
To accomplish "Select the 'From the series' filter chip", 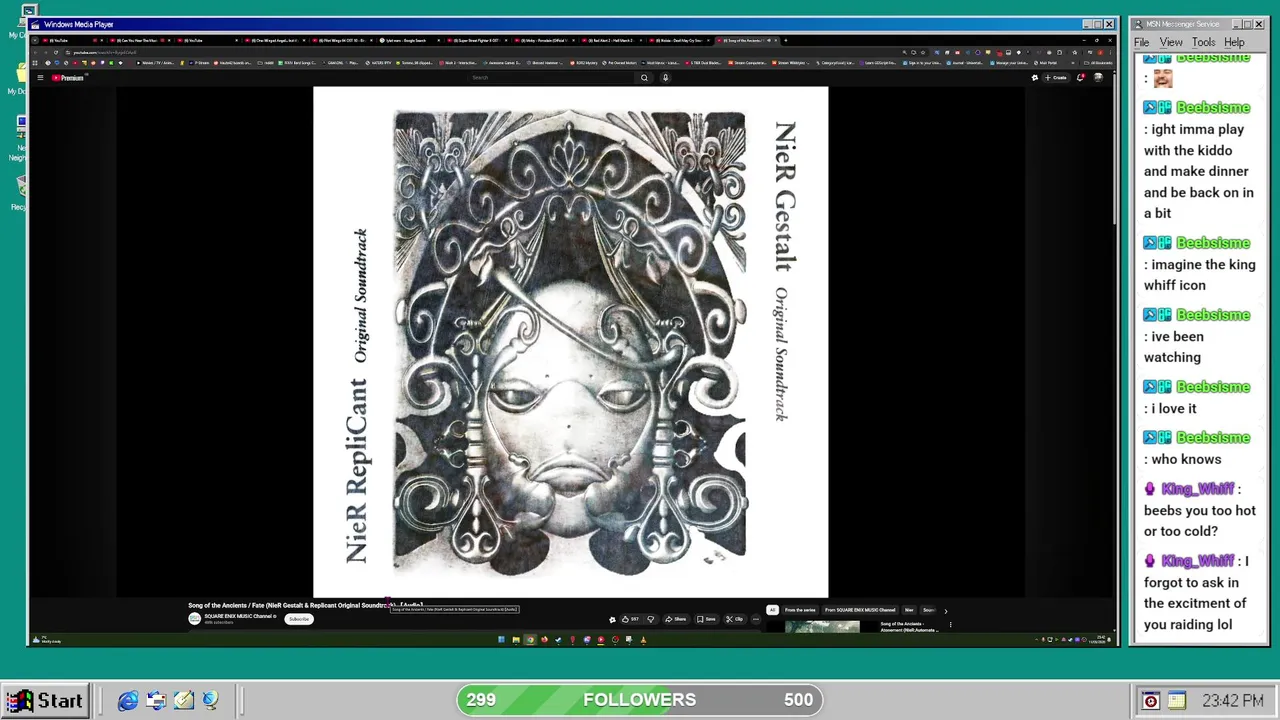I will [800, 610].
